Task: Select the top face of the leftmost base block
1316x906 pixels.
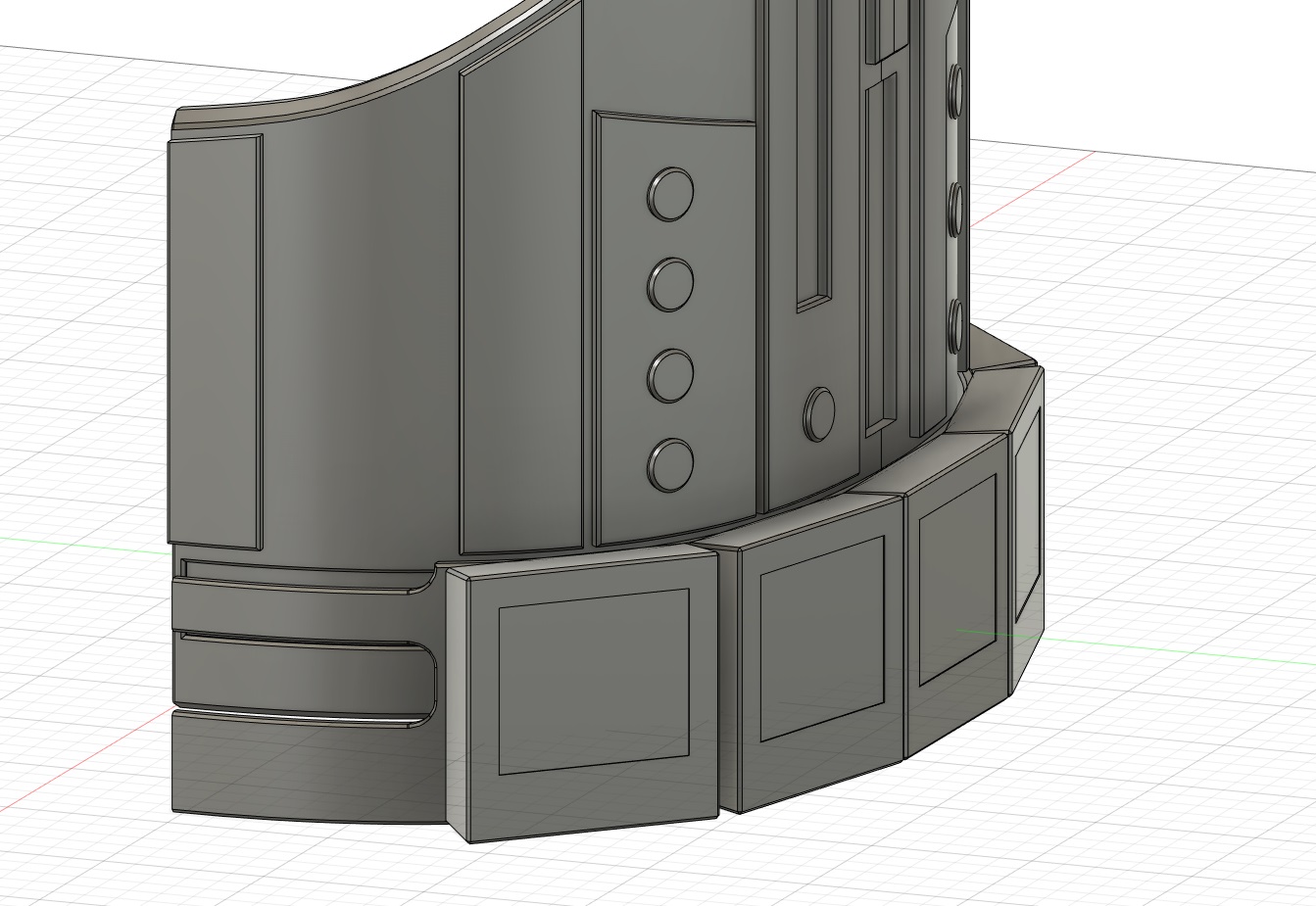Action: click(x=582, y=562)
